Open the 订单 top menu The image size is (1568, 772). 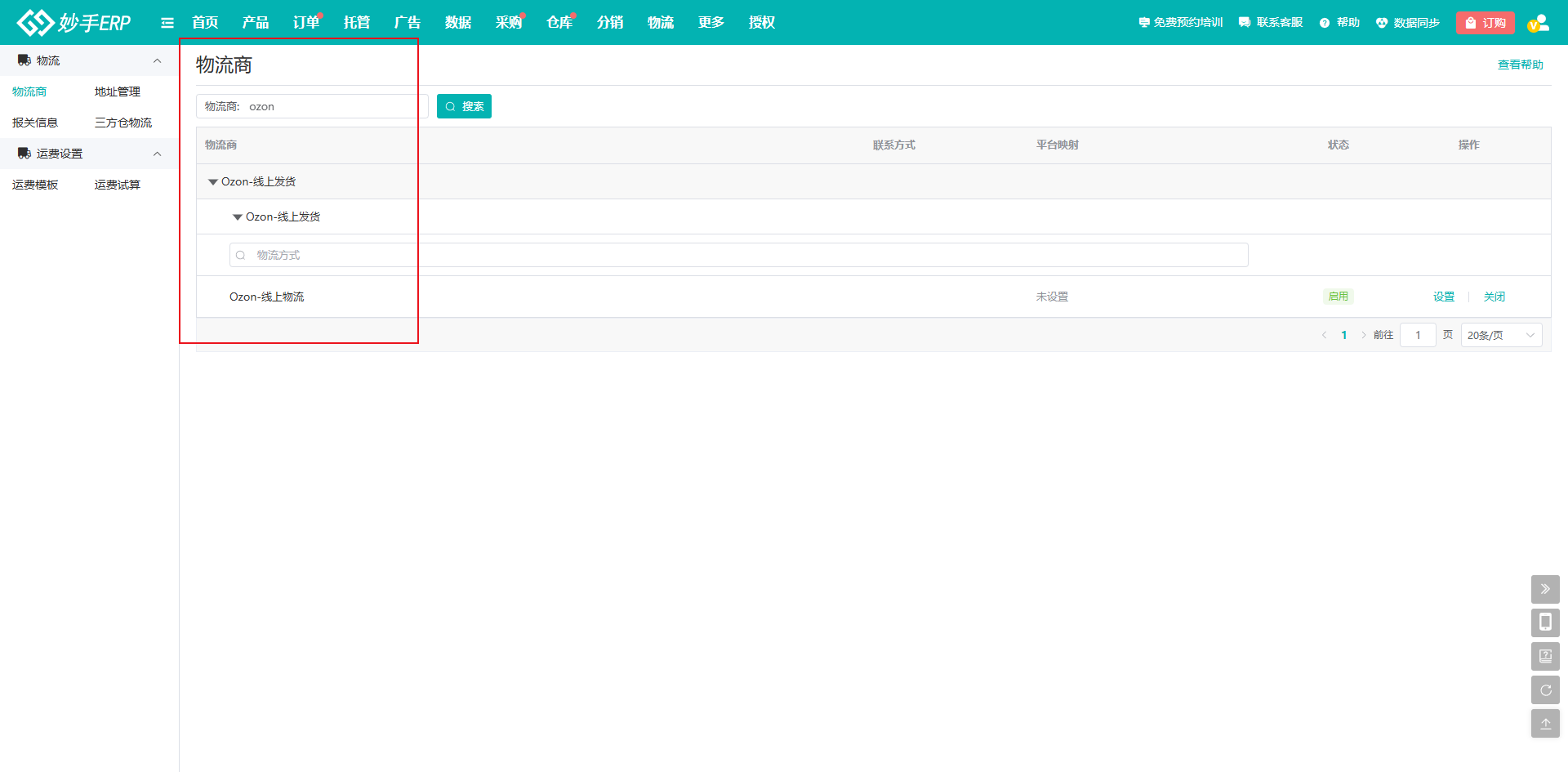[306, 23]
